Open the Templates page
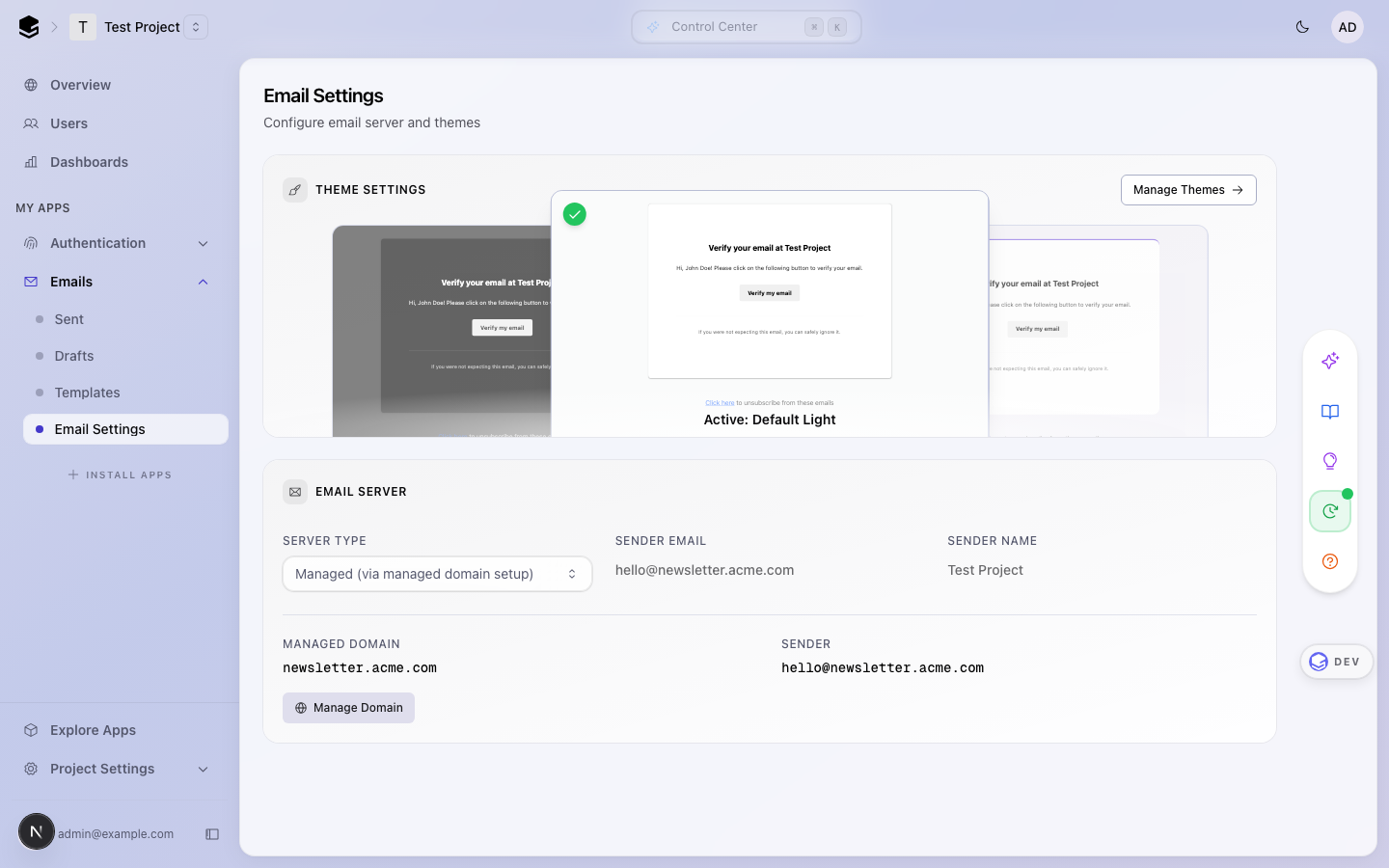Viewport: 1389px width, 868px height. pyautogui.click(x=125, y=393)
